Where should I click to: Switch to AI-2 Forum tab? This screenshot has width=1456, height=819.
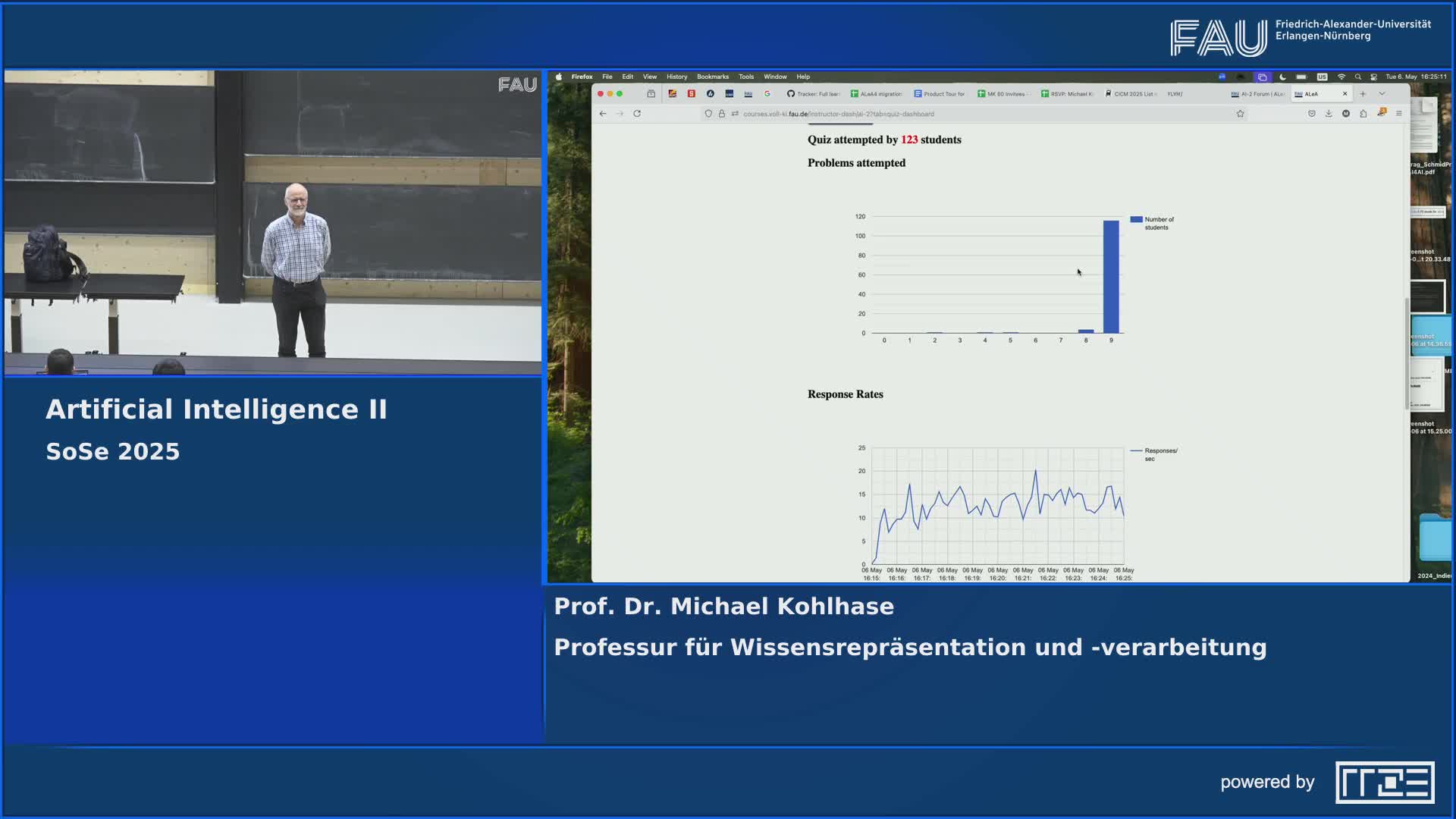pos(1257,94)
